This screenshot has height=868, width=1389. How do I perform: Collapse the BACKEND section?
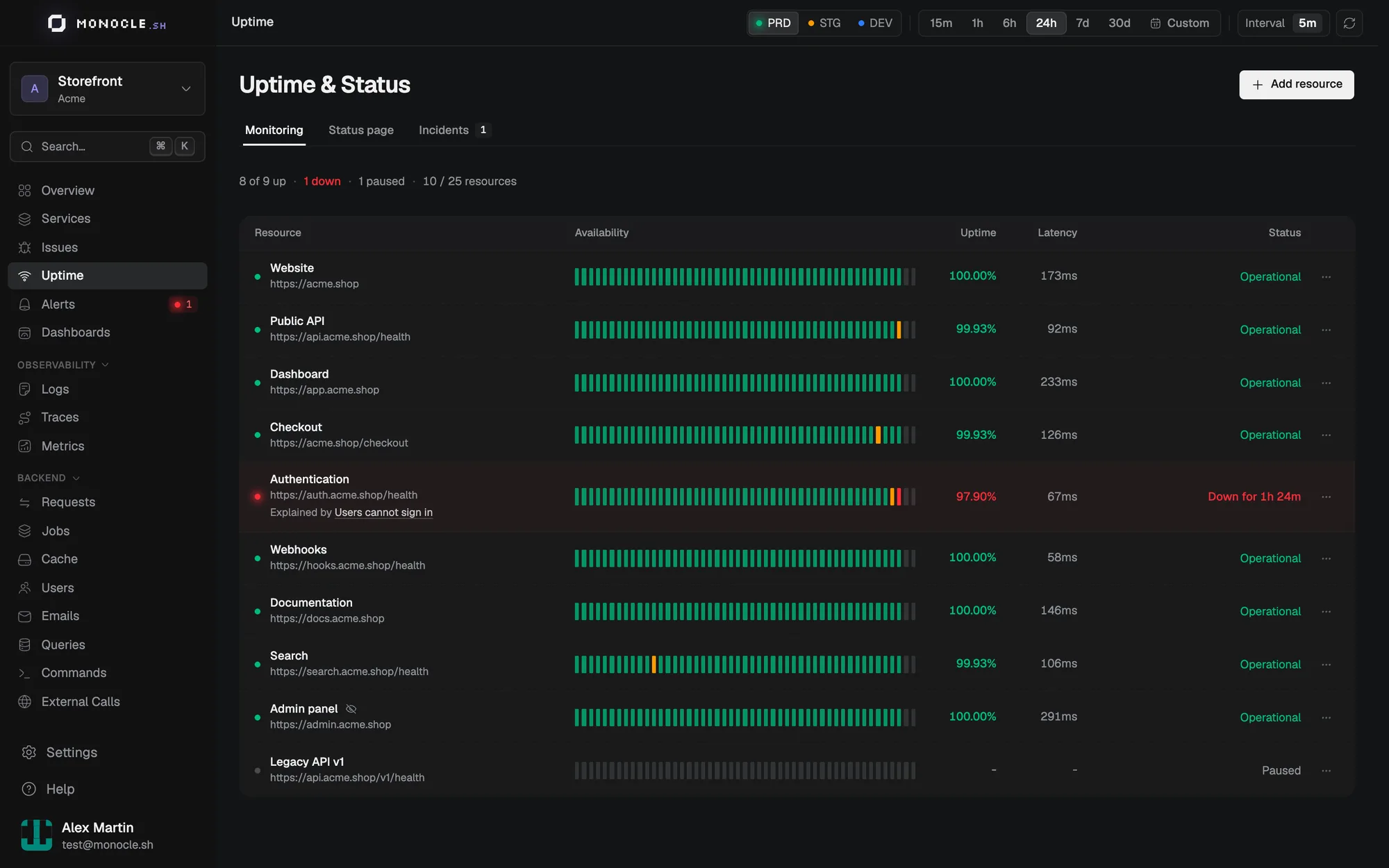tap(49, 478)
